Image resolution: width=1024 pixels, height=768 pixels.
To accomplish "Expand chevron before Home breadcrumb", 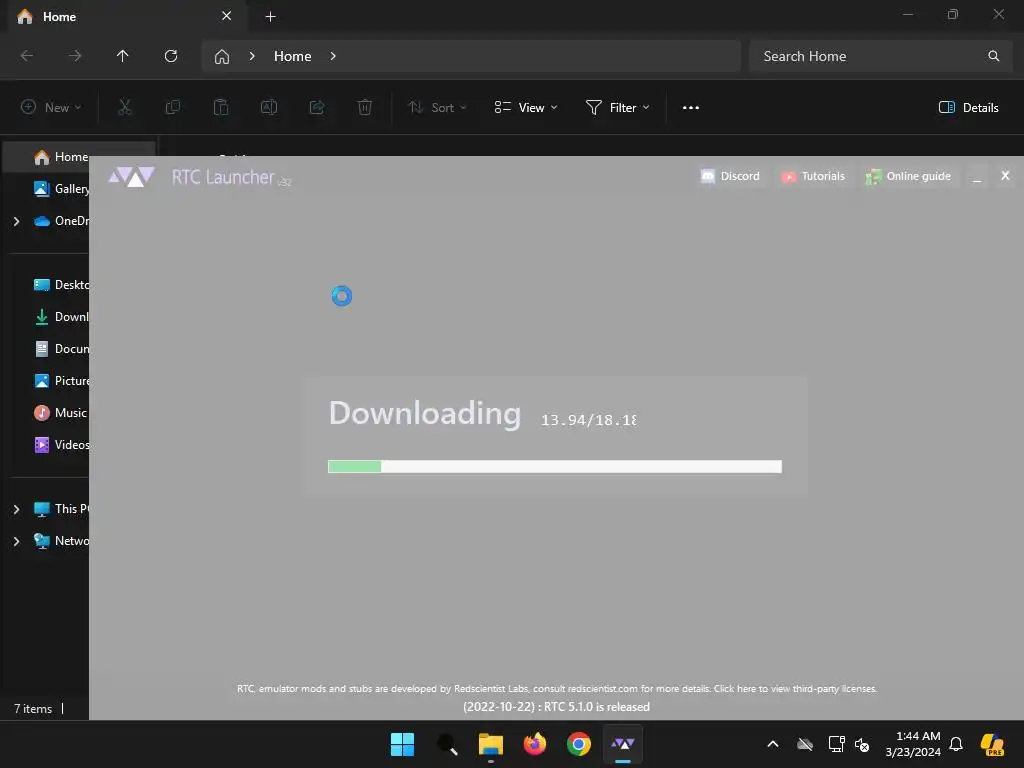I will pyautogui.click(x=252, y=56).
